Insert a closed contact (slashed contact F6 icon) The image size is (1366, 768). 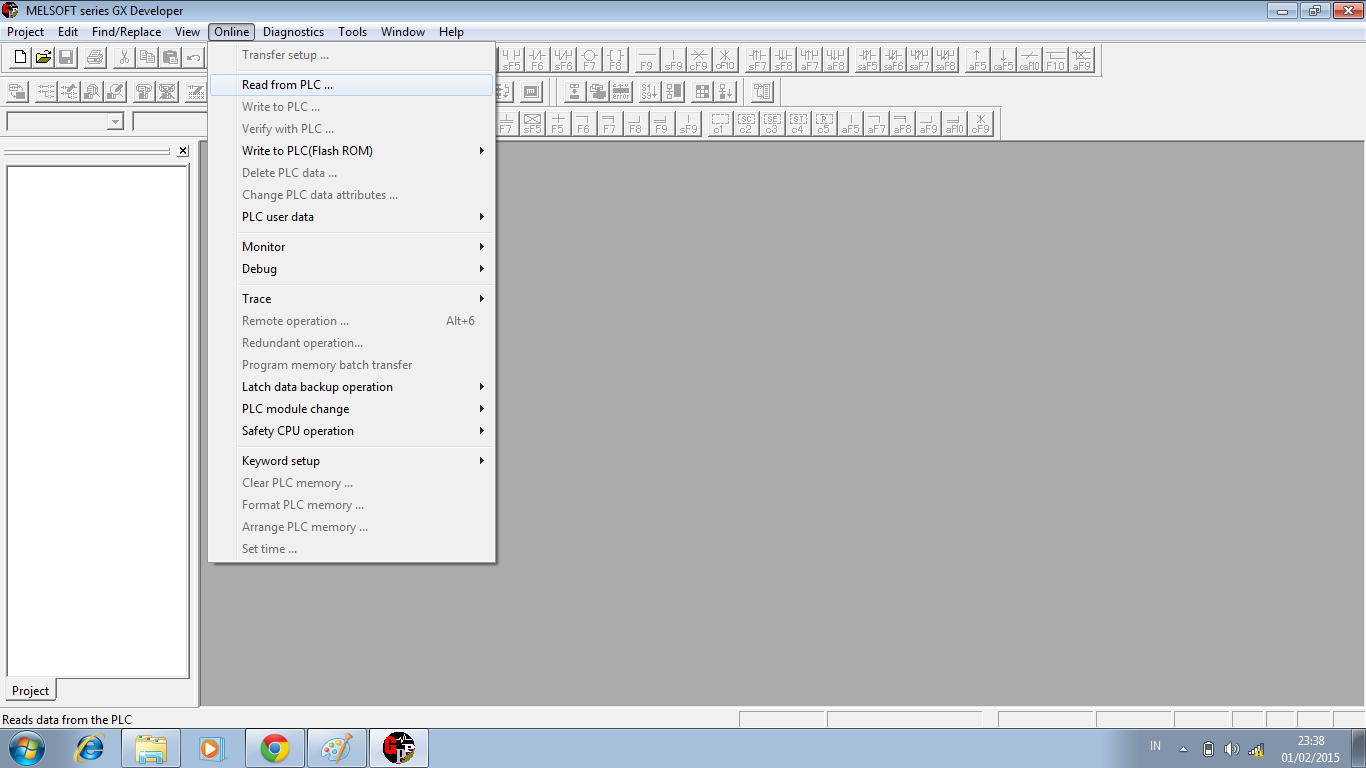tap(538, 60)
